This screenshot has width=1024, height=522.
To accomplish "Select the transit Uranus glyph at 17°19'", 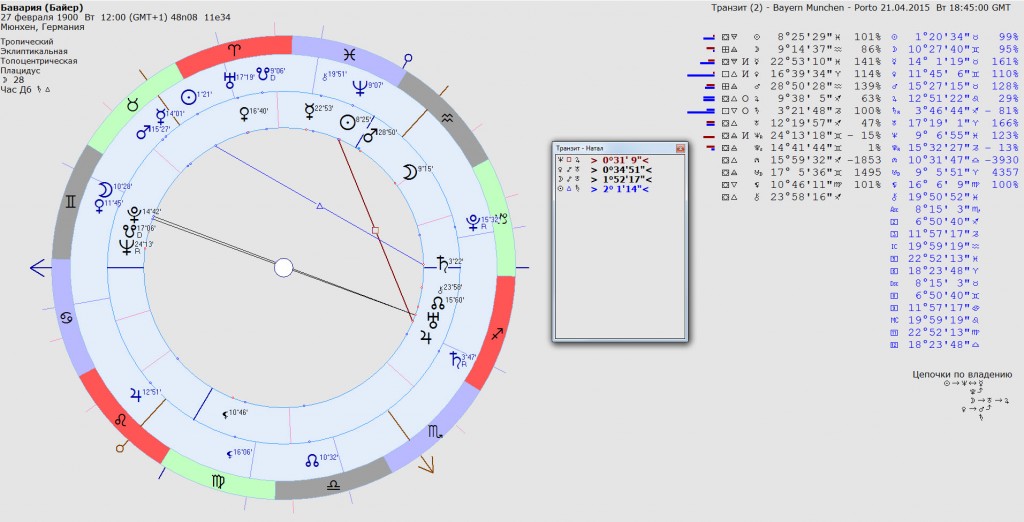I will pyautogui.click(x=229, y=80).
